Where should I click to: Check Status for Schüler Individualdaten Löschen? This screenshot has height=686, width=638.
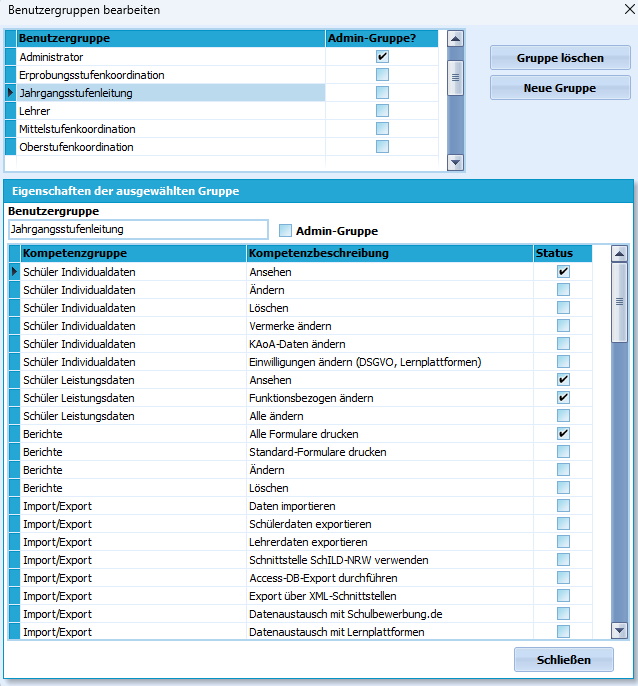(563, 307)
